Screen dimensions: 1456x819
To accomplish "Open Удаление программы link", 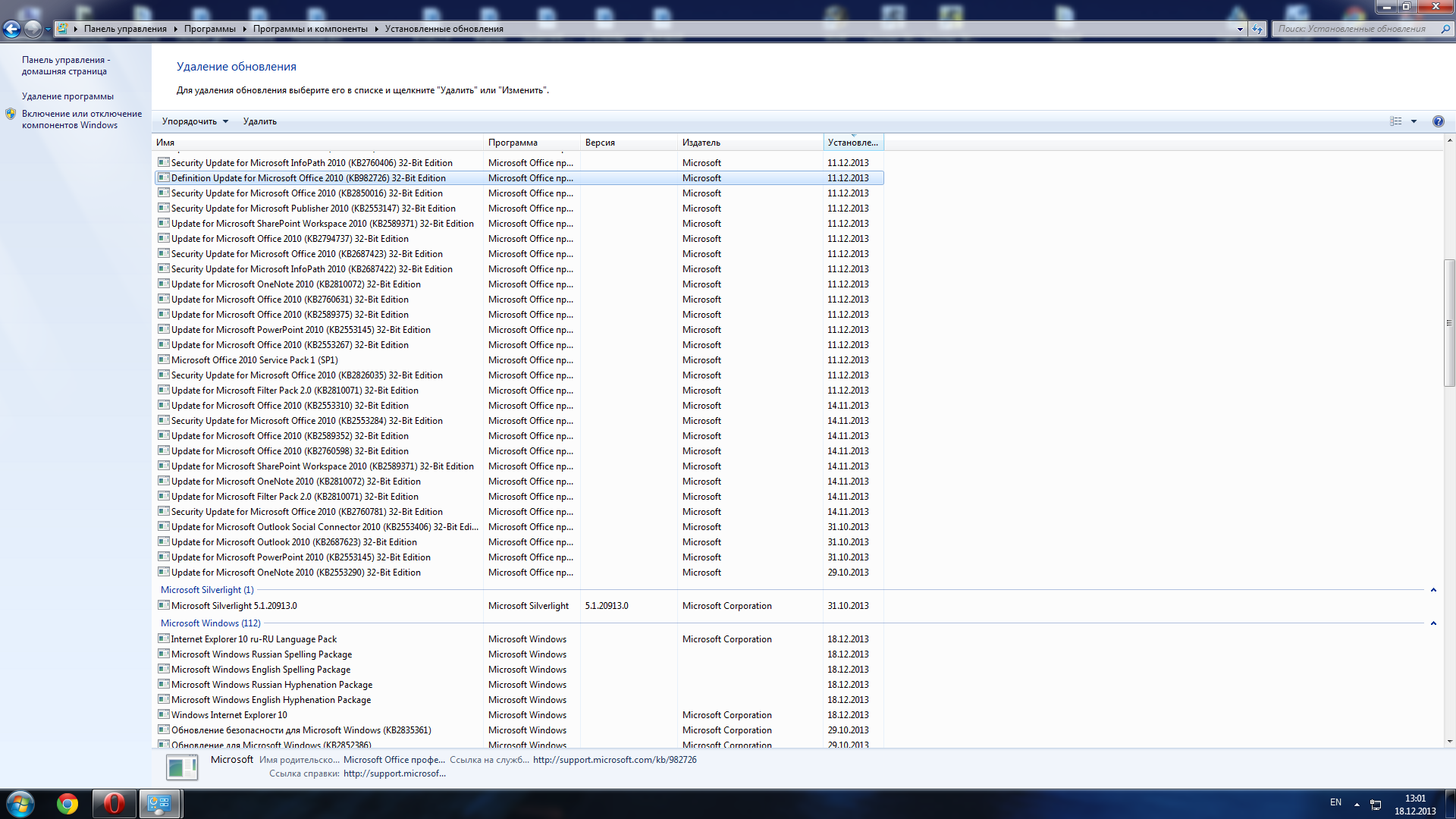I will point(67,96).
